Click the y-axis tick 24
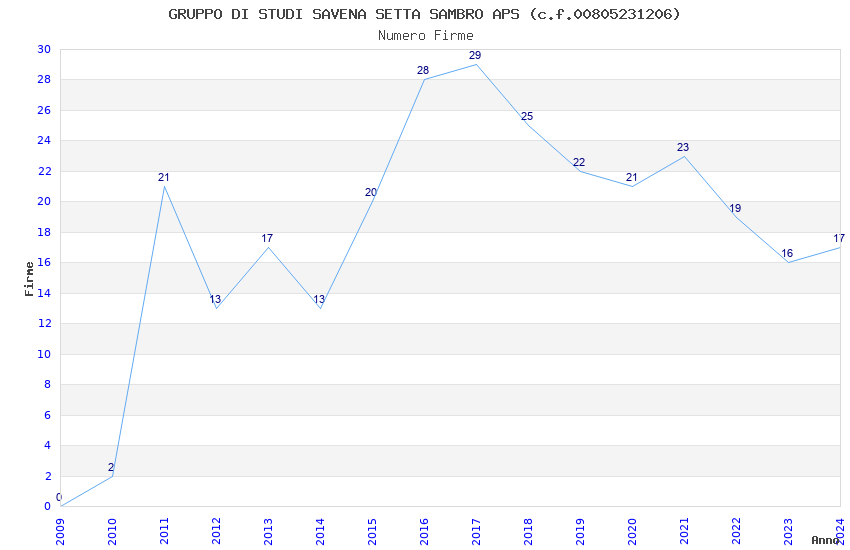Viewport: 850px width, 550px height. 44,140
